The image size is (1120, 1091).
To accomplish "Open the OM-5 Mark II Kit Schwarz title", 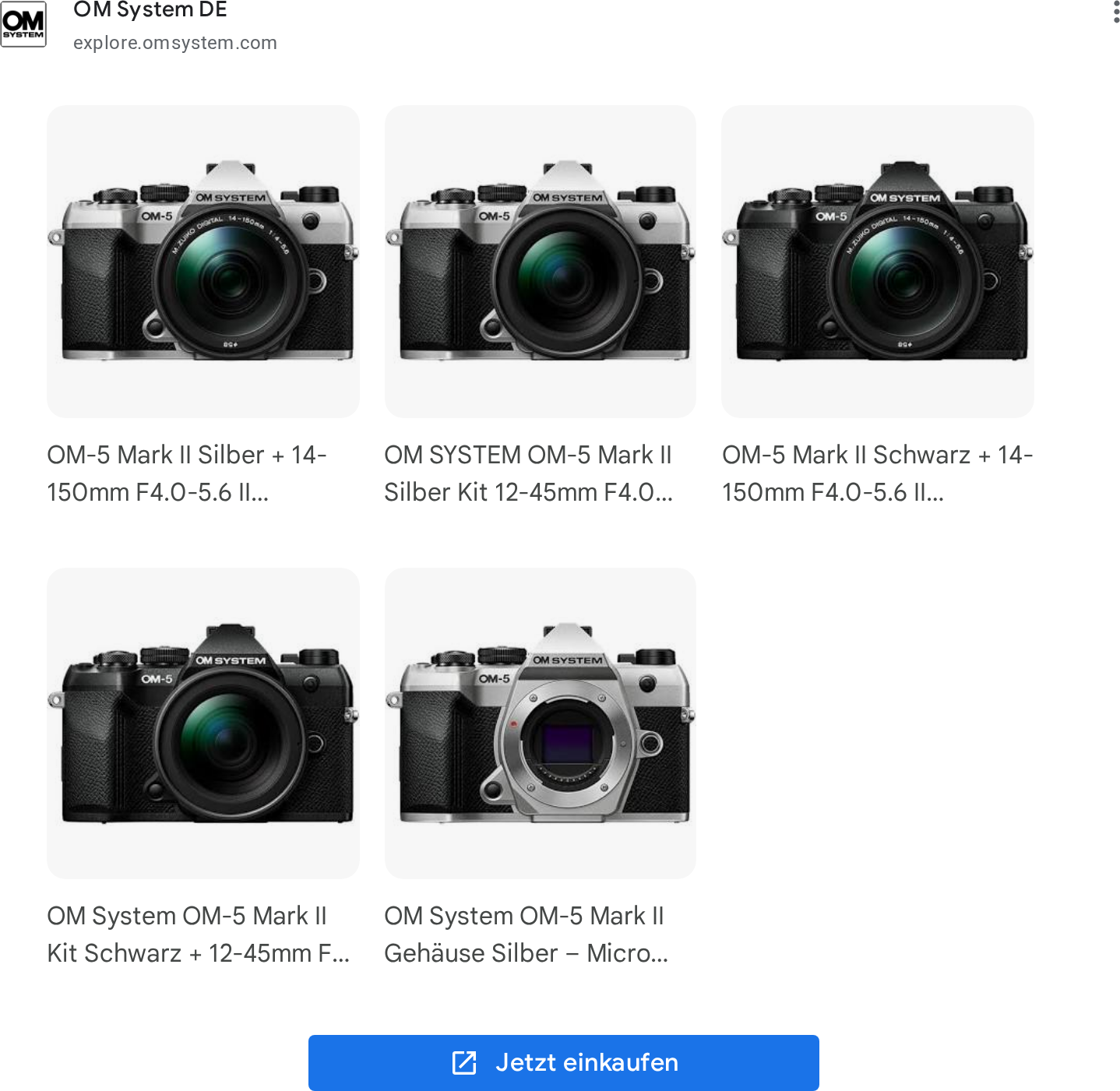I will point(199,934).
